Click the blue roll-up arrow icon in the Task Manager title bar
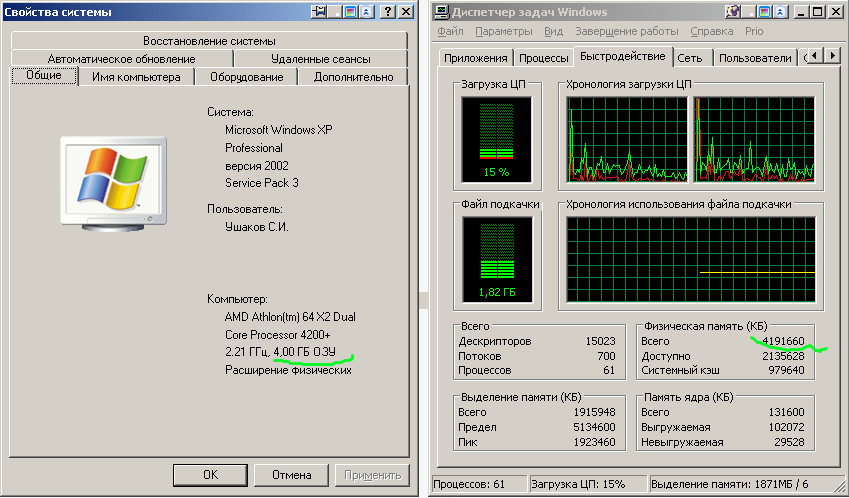This screenshot has width=849, height=498. [780, 11]
